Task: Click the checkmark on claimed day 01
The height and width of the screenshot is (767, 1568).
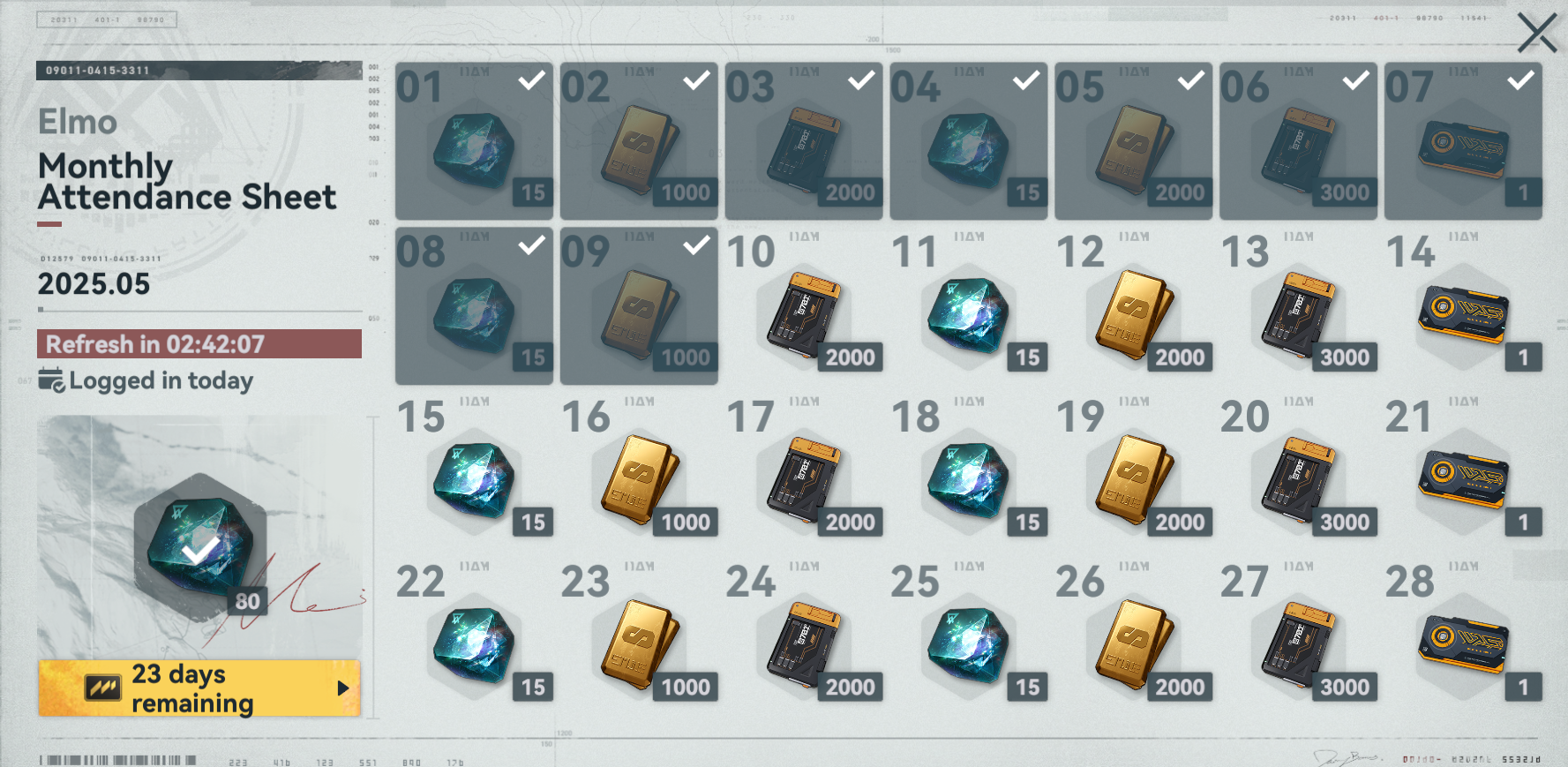Action: (531, 81)
